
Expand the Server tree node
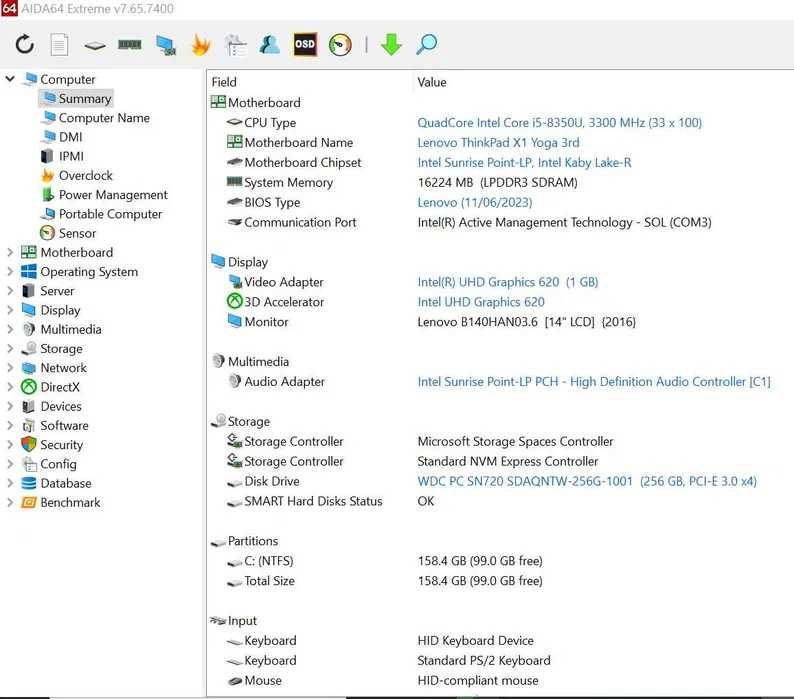click(x=10, y=291)
